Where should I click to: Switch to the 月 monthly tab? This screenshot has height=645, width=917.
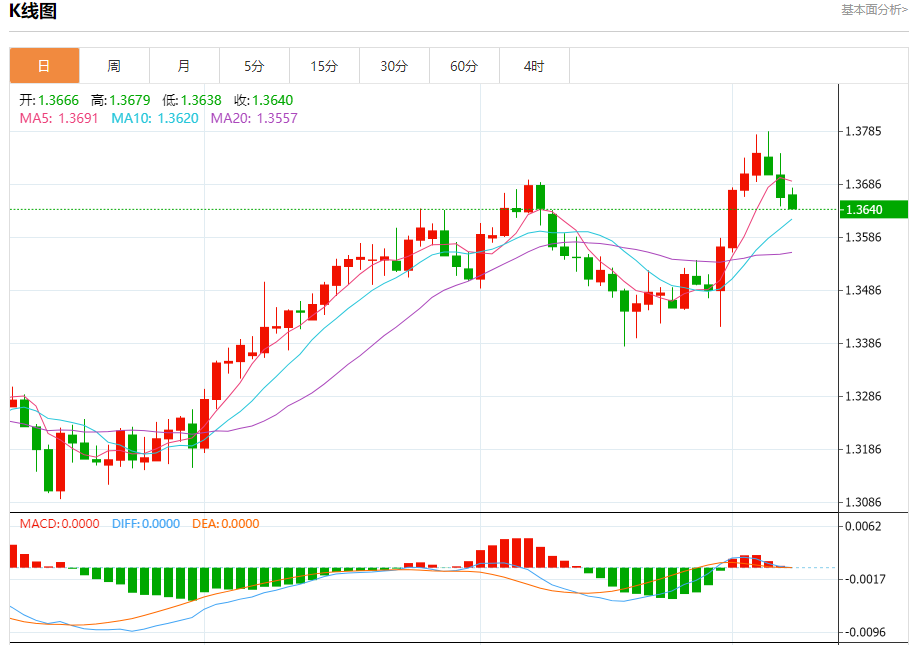pyautogui.click(x=184, y=66)
